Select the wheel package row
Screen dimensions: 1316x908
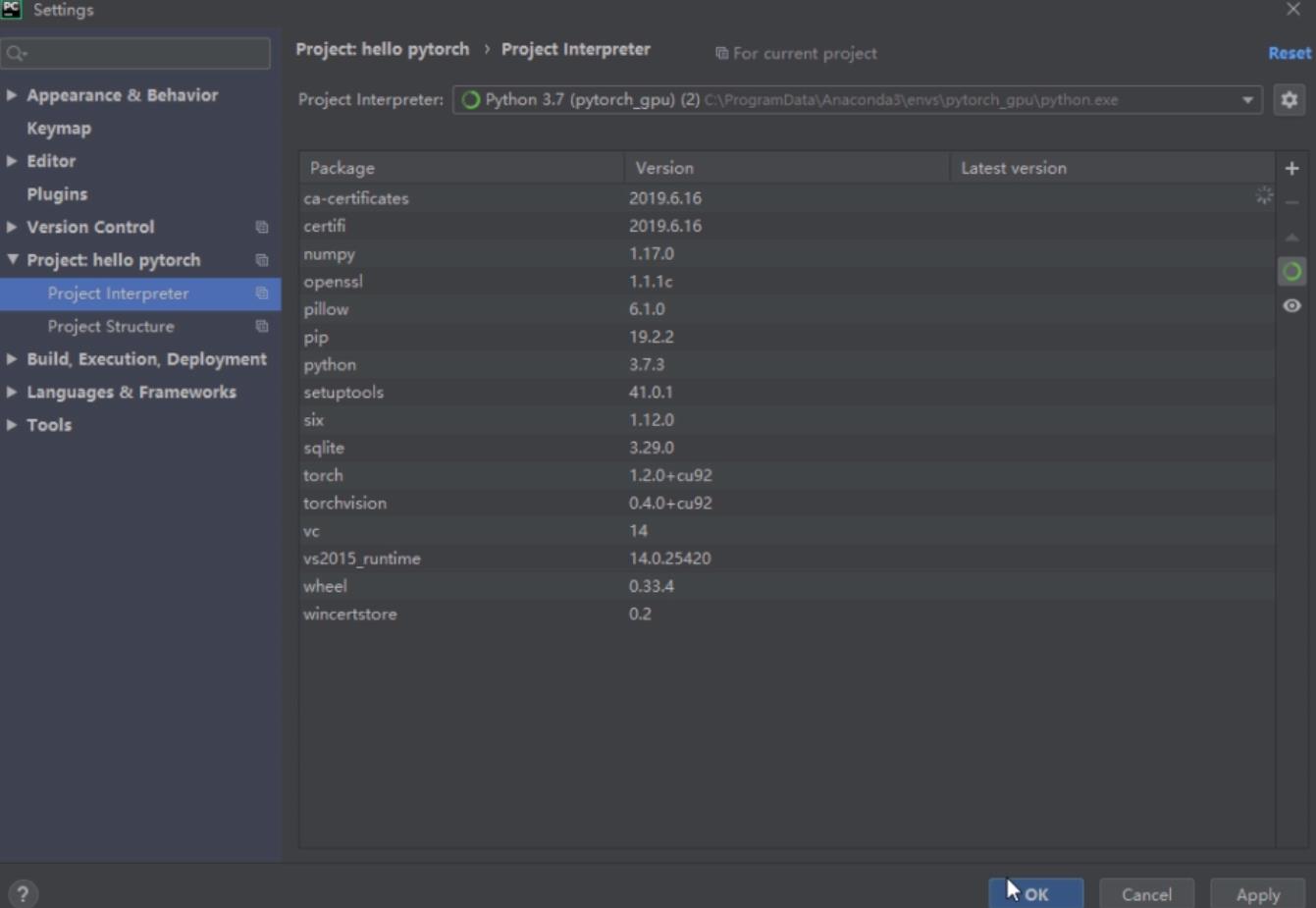tap(787, 586)
